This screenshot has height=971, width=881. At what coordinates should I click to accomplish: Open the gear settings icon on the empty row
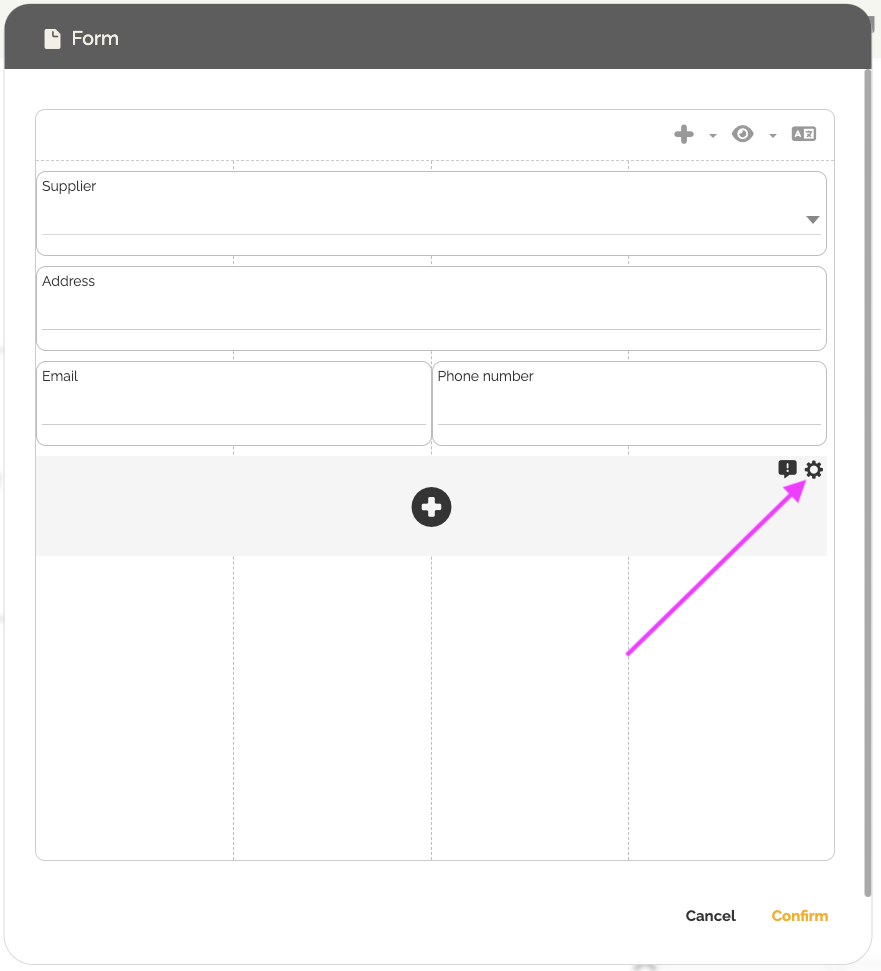[x=814, y=469]
